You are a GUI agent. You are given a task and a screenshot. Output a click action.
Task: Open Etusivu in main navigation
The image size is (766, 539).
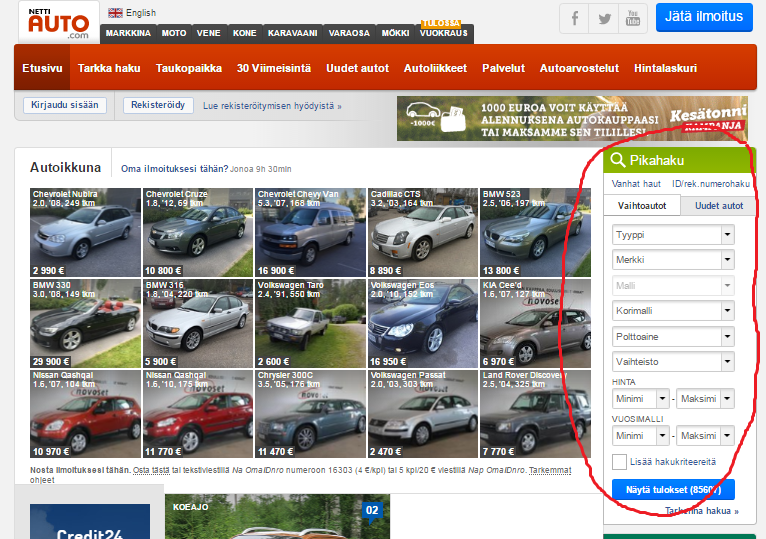[x=42, y=68]
